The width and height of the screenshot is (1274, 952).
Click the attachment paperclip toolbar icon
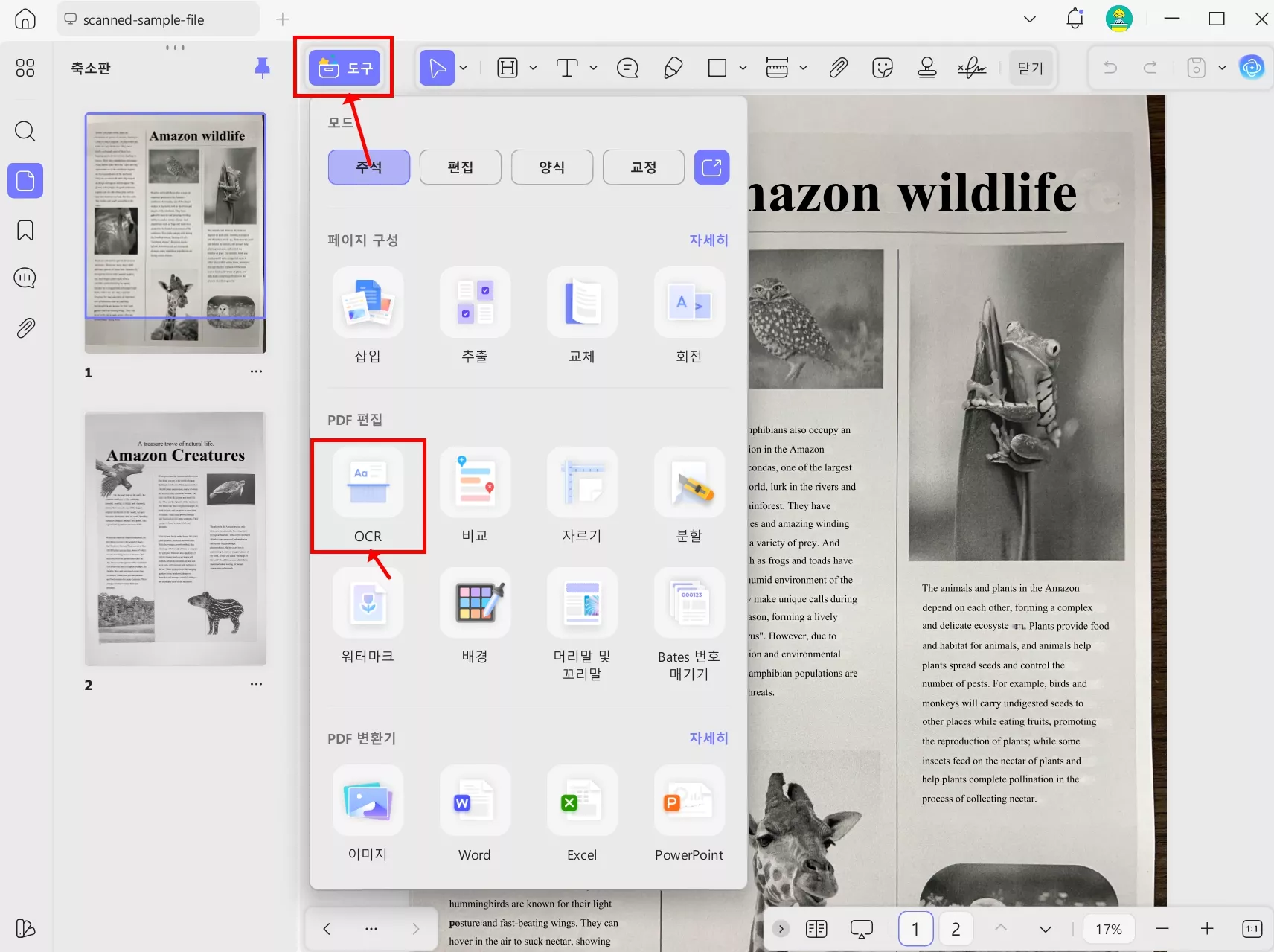[x=839, y=68]
